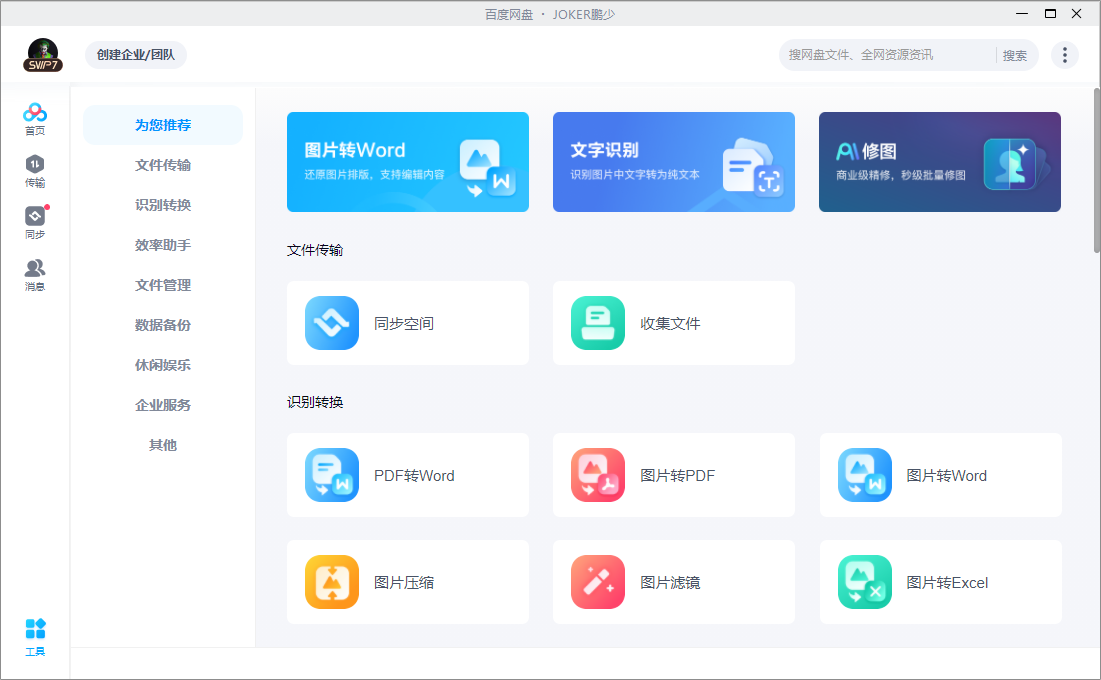
Task: Switch to the 为您推荐 tab
Action: (162, 125)
